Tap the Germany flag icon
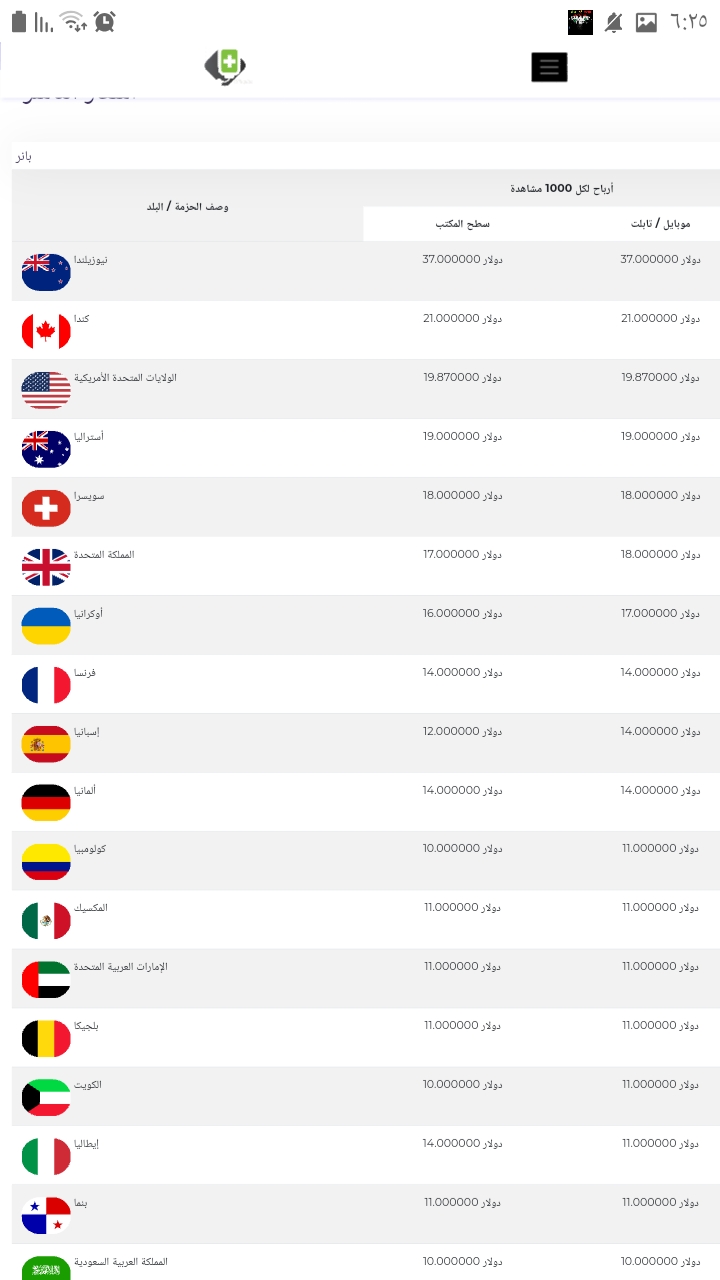 point(46,803)
